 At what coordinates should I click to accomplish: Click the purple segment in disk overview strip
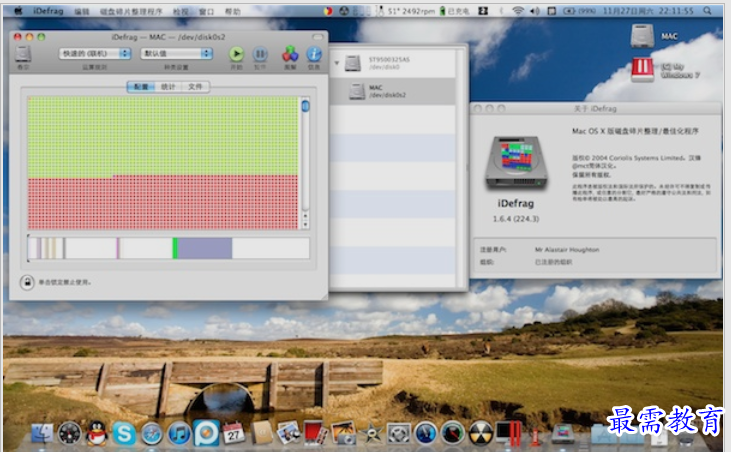205,248
